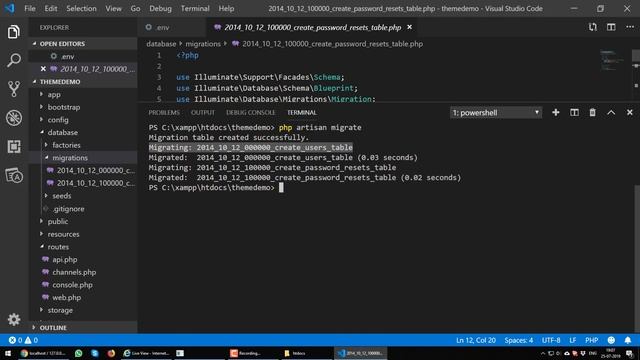
Task: Close the create_password_resets_table.php tab
Action: click(x=409, y=27)
